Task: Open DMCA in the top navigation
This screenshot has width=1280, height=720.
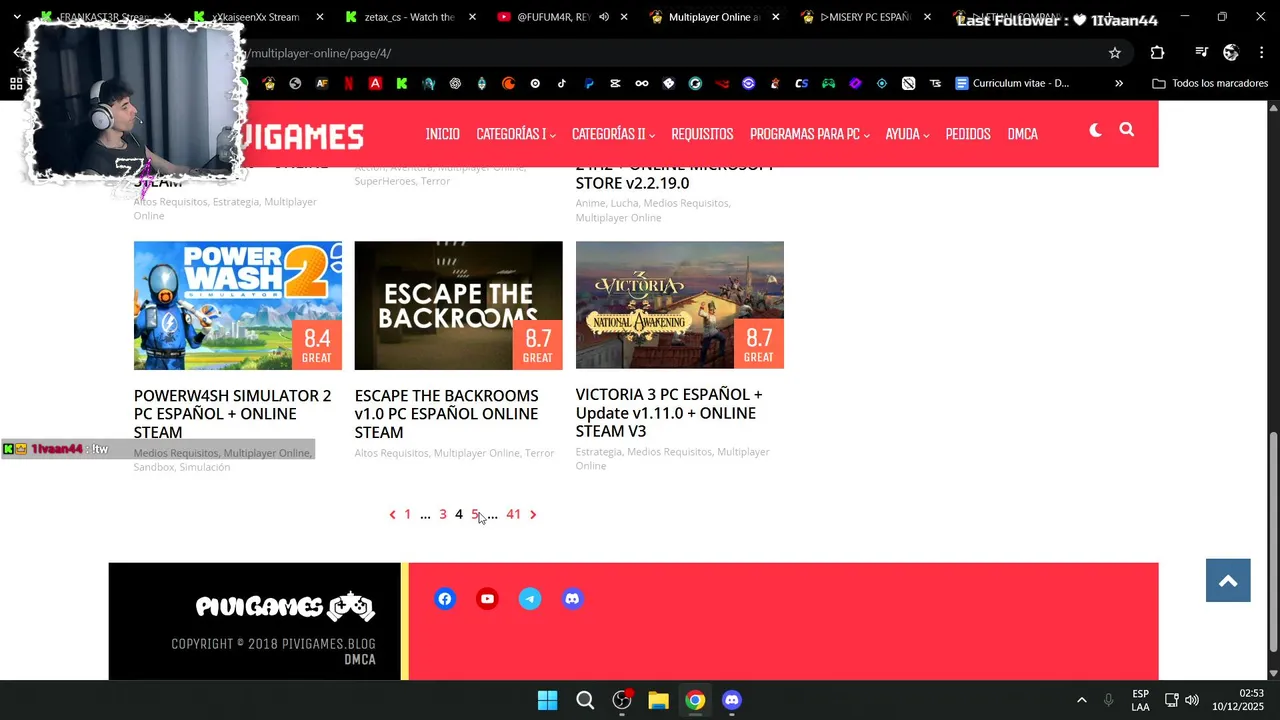Action: [x=1022, y=134]
